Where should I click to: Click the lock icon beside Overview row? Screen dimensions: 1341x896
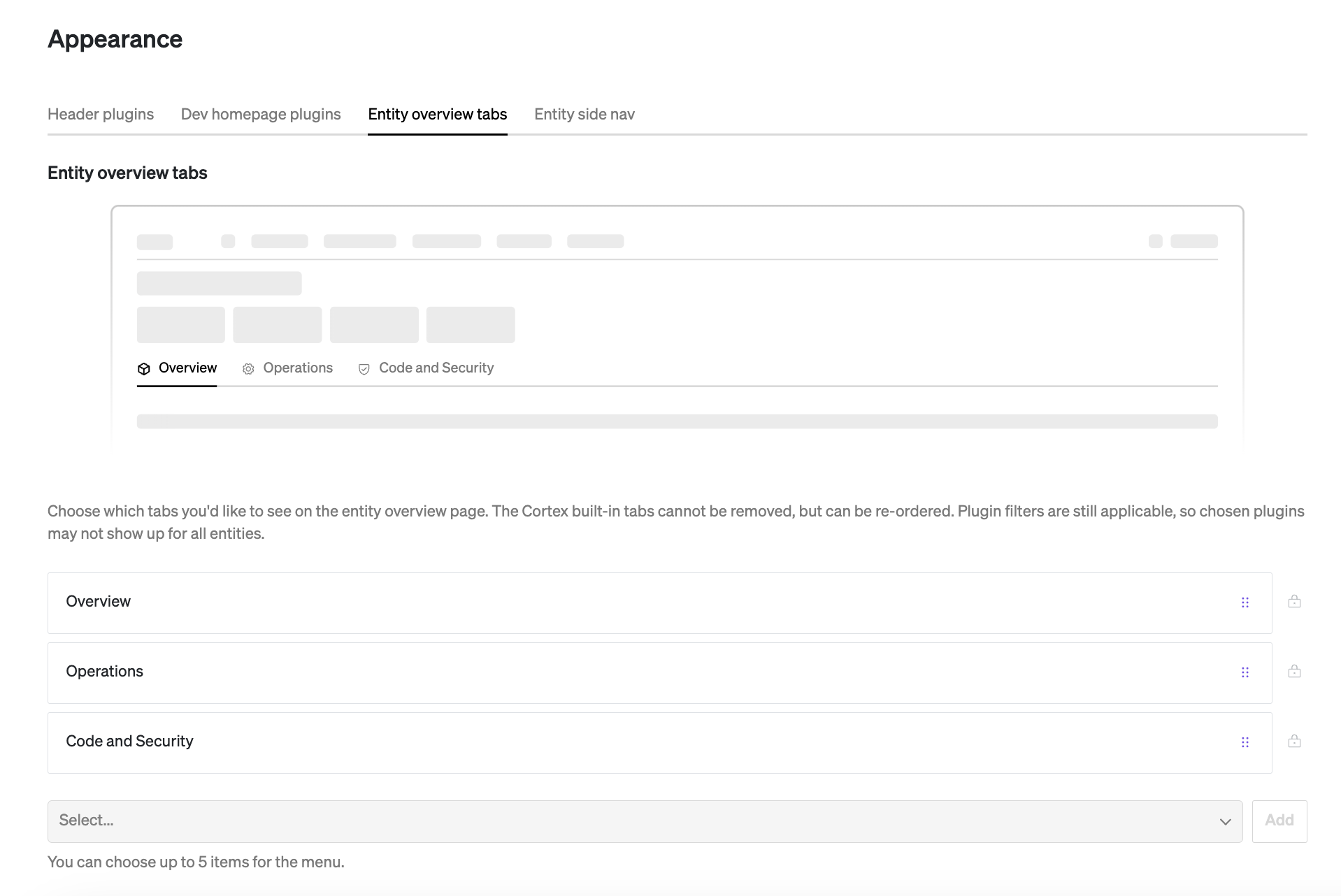pyautogui.click(x=1294, y=601)
